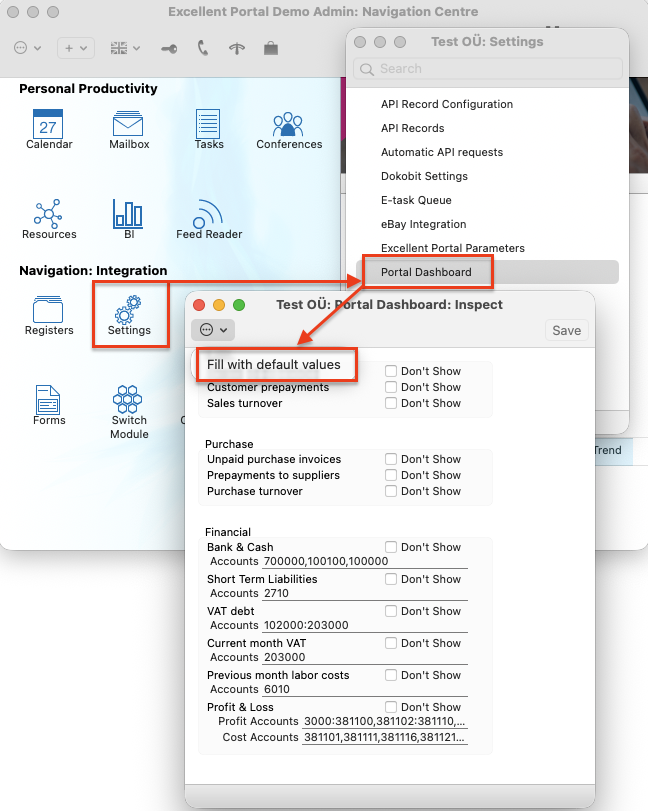Click the Switch Module icon
The image size is (648, 811).
(128, 400)
